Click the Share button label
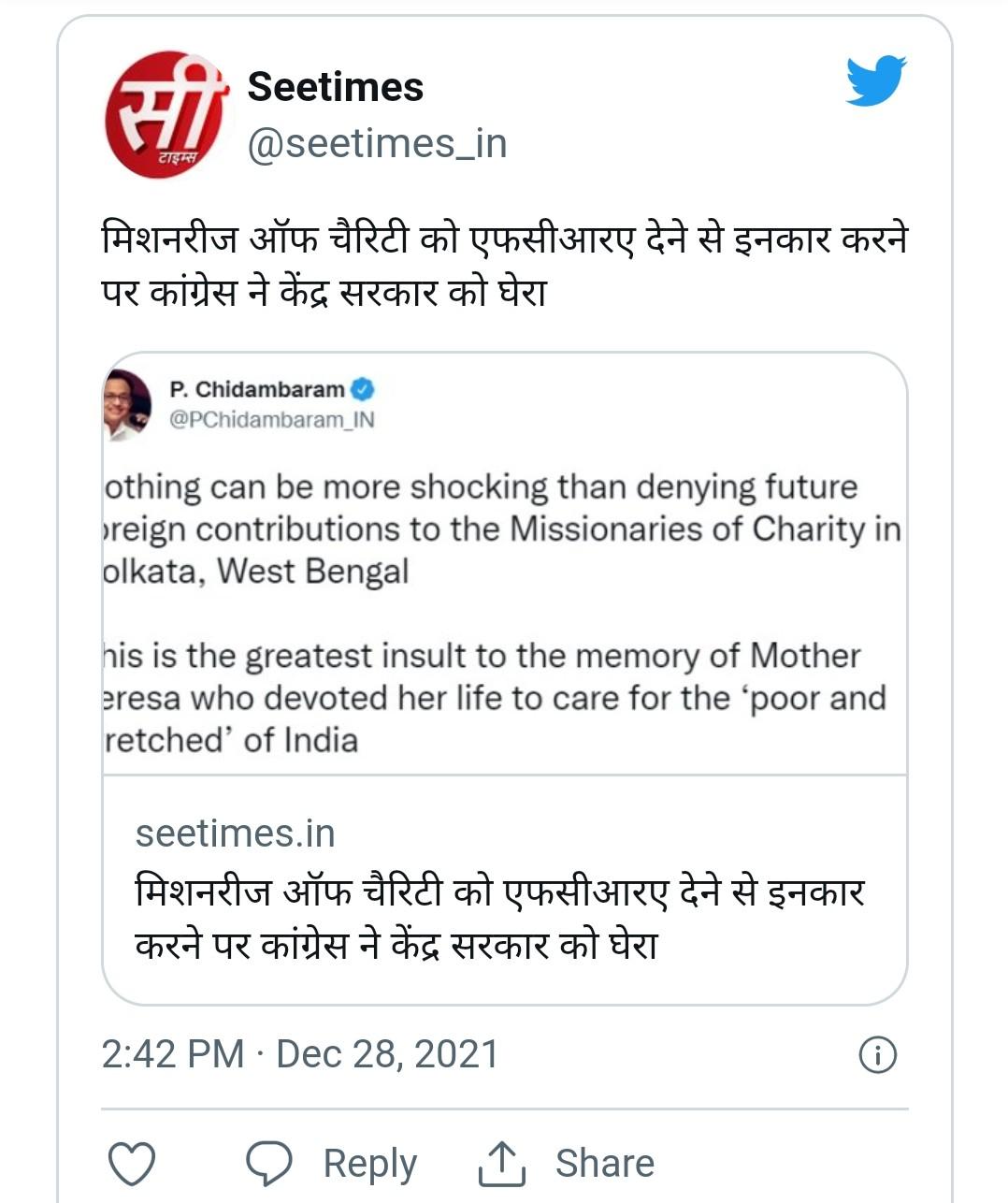The width and height of the screenshot is (1008, 1203). pos(605,1164)
